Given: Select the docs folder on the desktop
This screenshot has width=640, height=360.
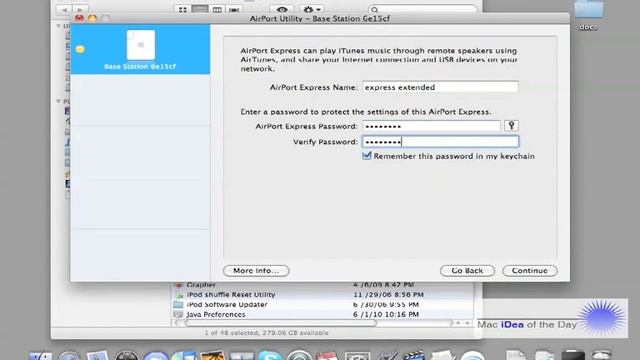Looking at the screenshot, I should point(588,15).
